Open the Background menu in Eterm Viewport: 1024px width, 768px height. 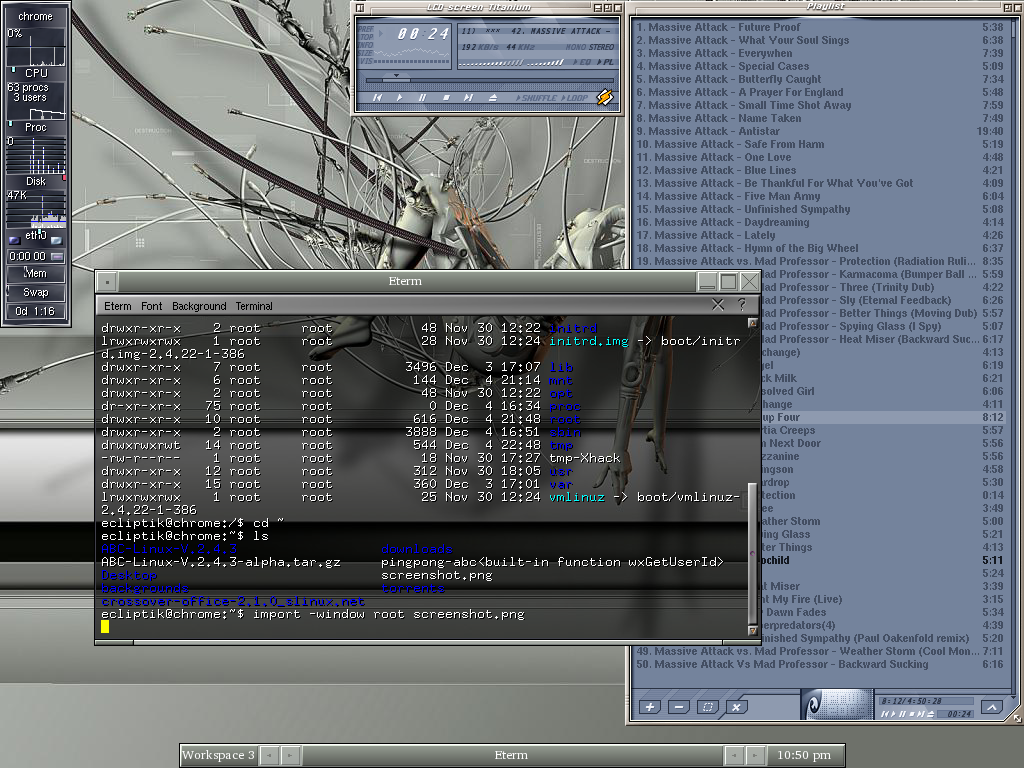[x=199, y=306]
